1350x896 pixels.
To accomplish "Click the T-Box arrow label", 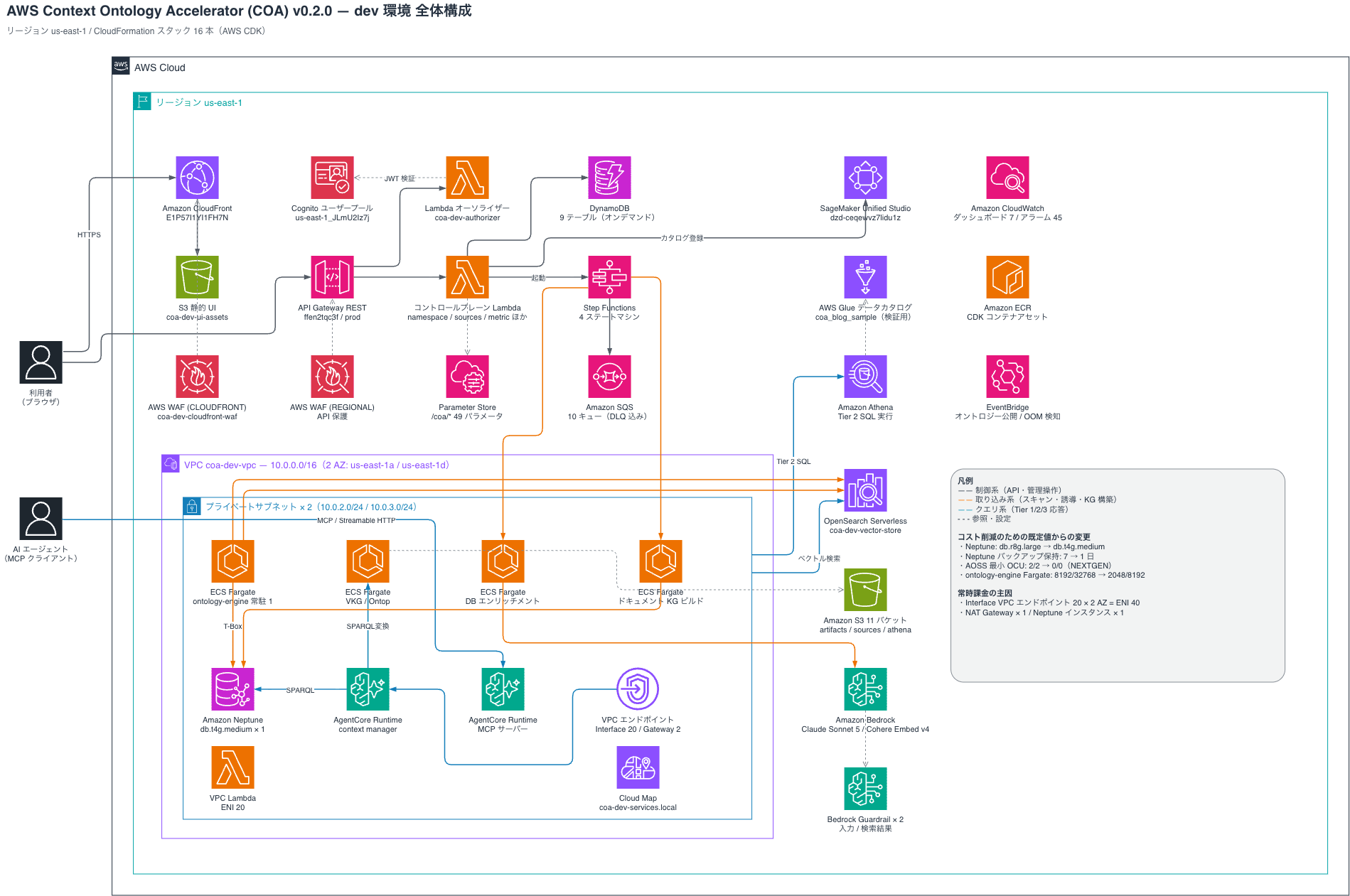I will click(x=232, y=626).
